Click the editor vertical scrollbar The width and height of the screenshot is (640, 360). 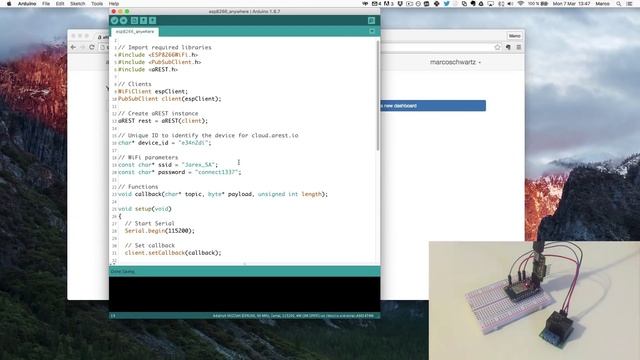pos(378,96)
